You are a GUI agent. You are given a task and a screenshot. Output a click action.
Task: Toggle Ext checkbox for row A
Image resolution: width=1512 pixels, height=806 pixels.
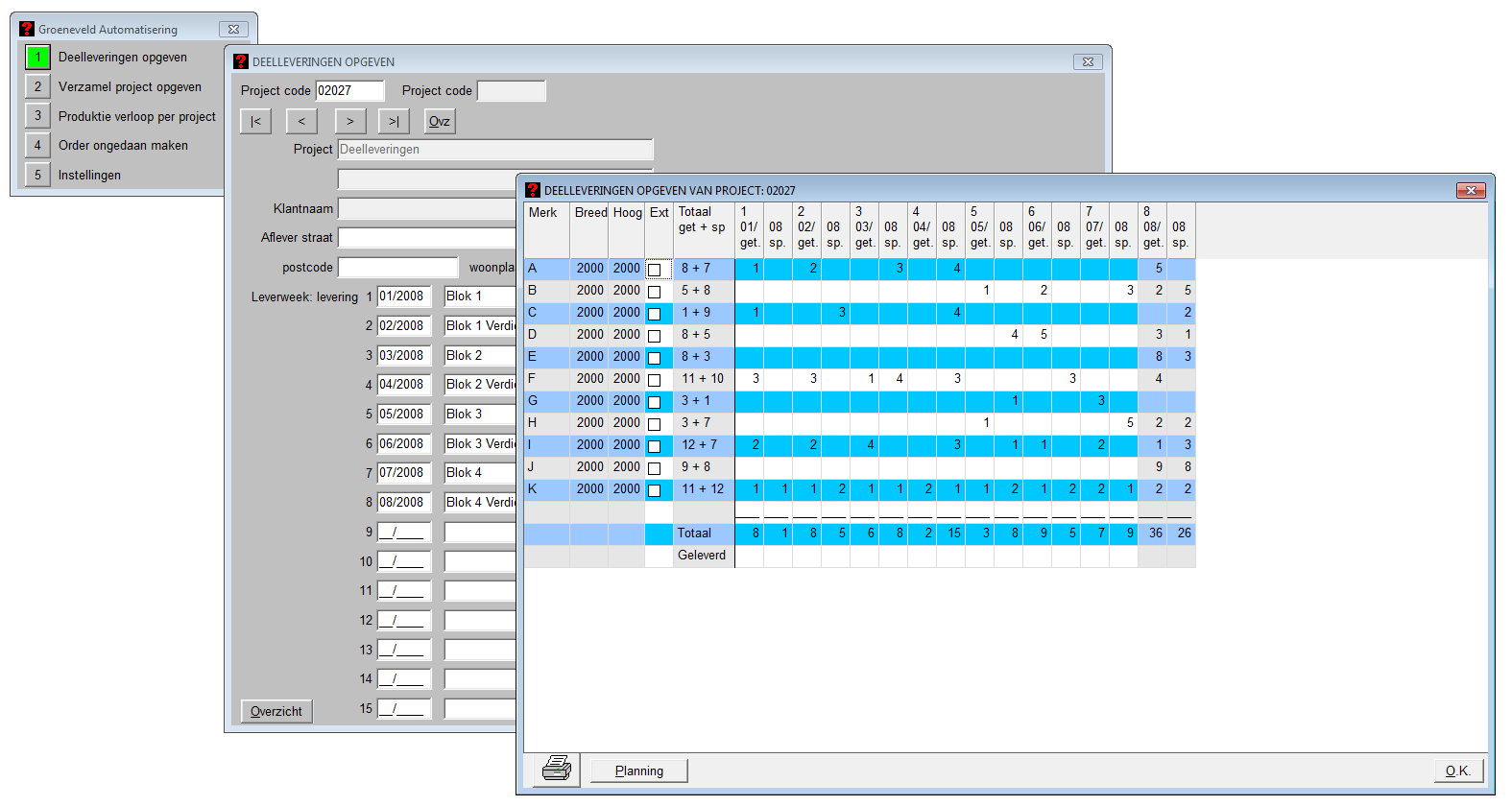(655, 270)
